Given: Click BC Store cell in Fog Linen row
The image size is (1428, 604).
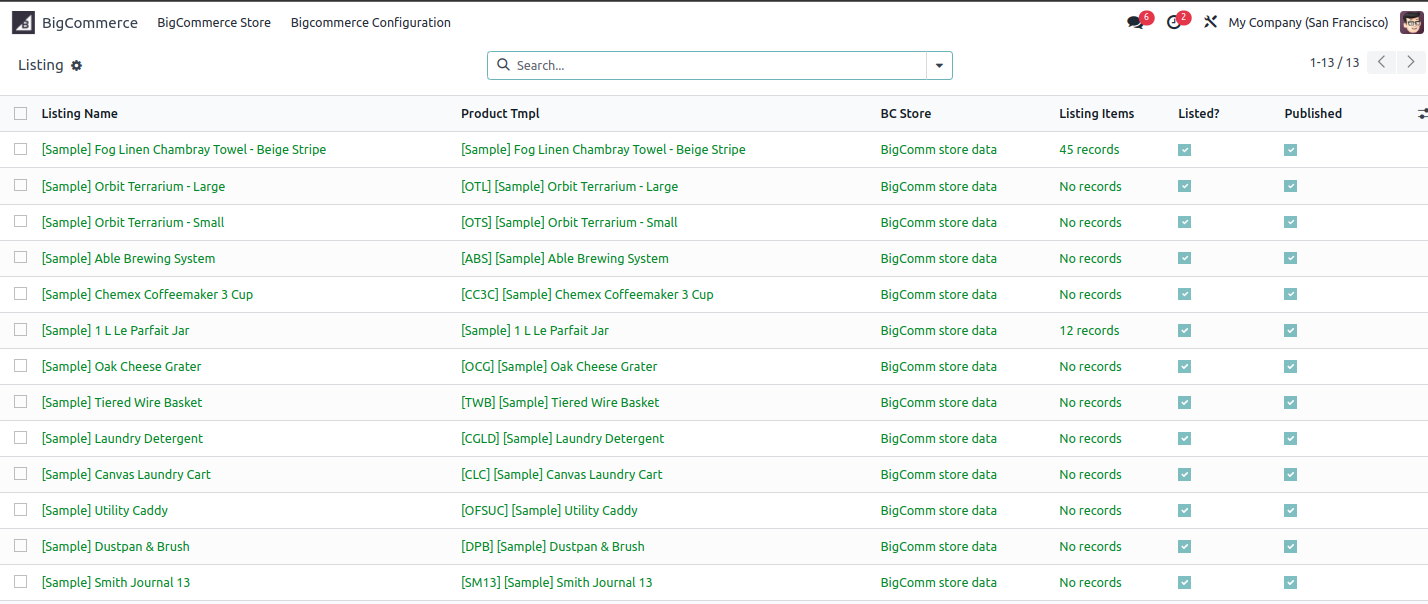Looking at the screenshot, I should pyautogui.click(x=939, y=150).
